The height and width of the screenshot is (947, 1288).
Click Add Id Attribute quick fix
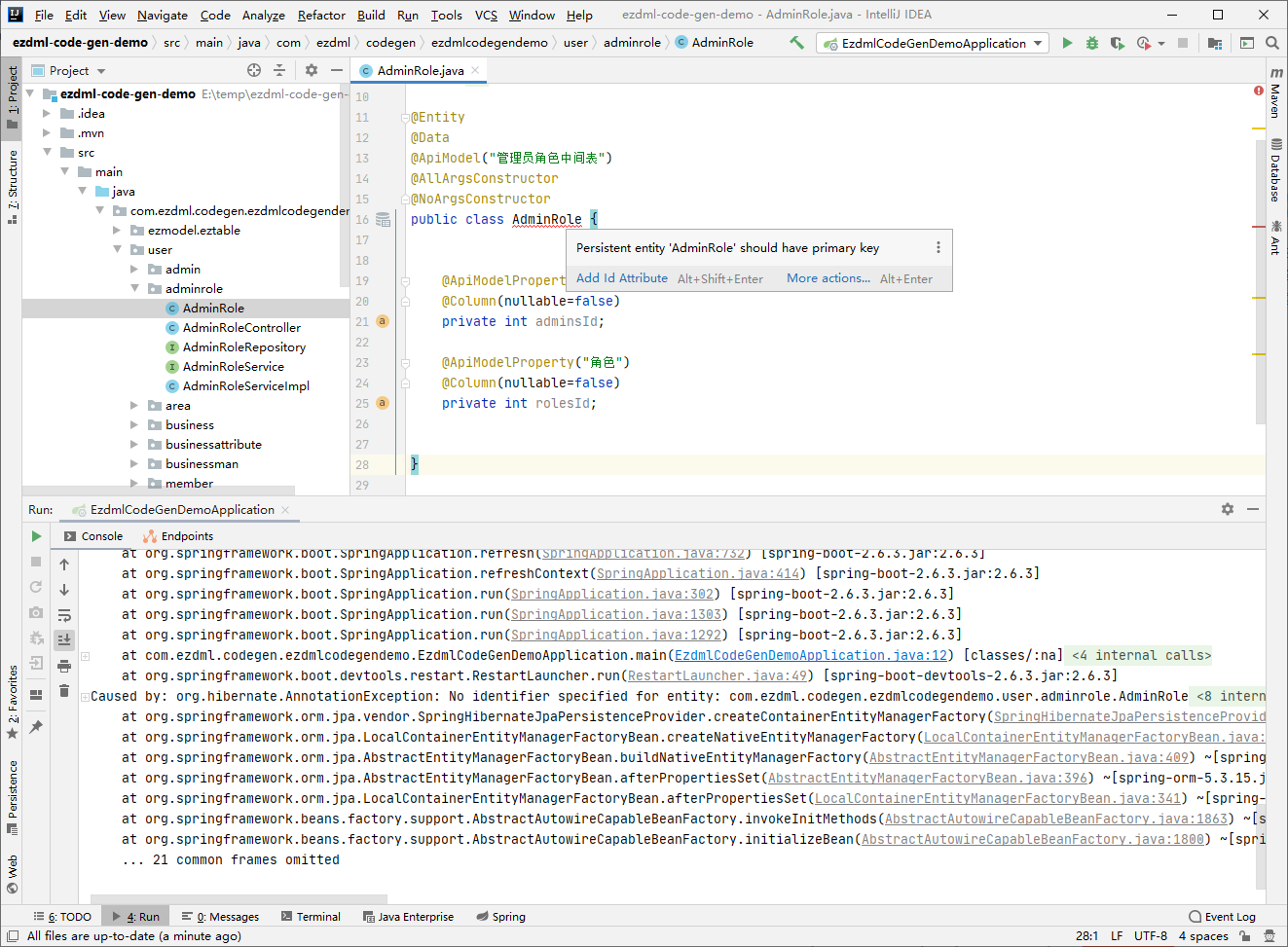pos(622,278)
